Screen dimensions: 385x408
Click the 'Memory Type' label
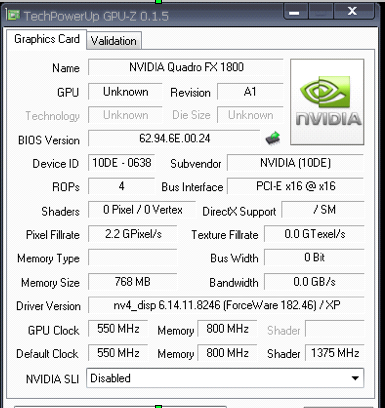48,259
